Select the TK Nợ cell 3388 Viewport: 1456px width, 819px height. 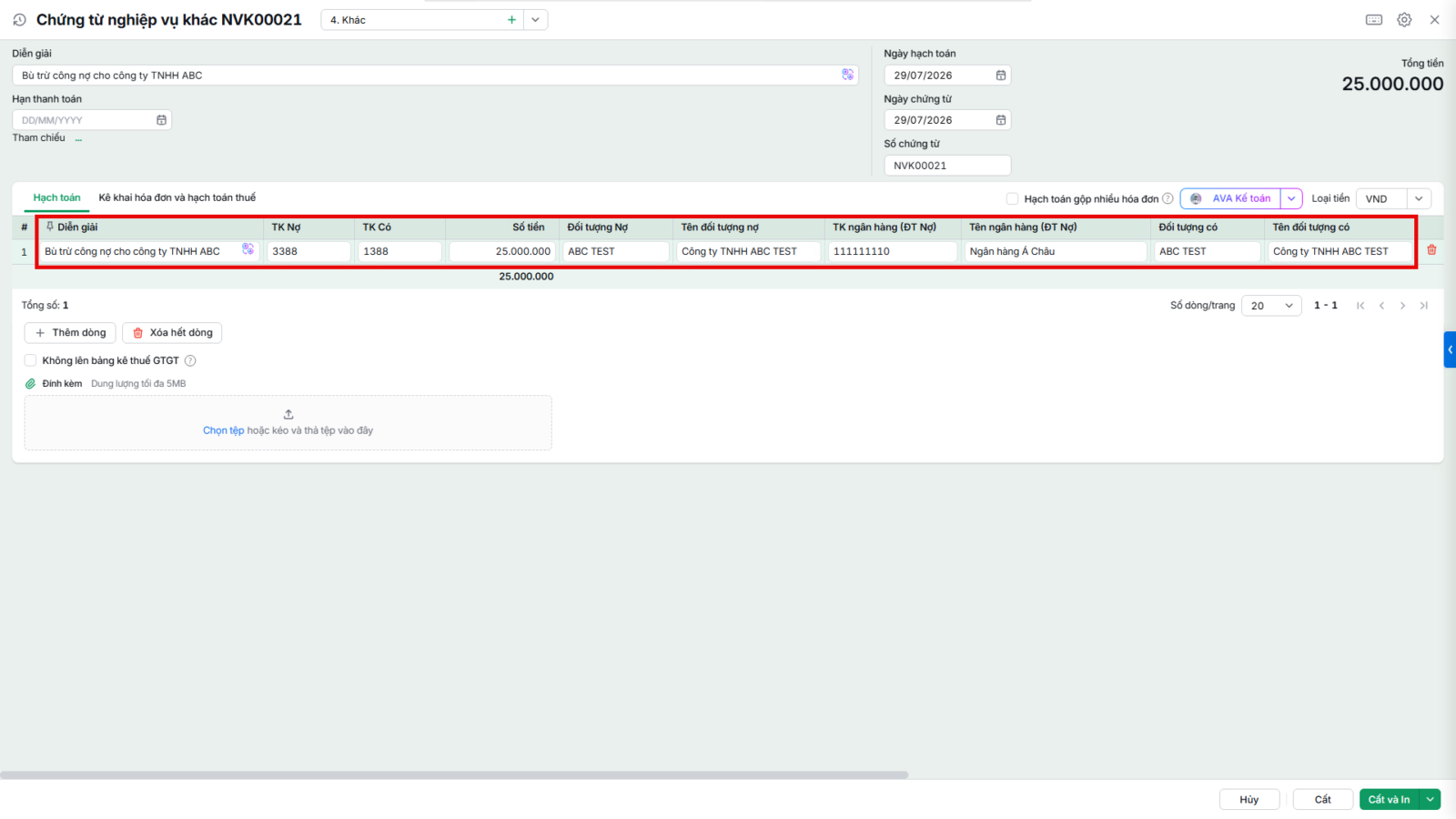(308, 251)
